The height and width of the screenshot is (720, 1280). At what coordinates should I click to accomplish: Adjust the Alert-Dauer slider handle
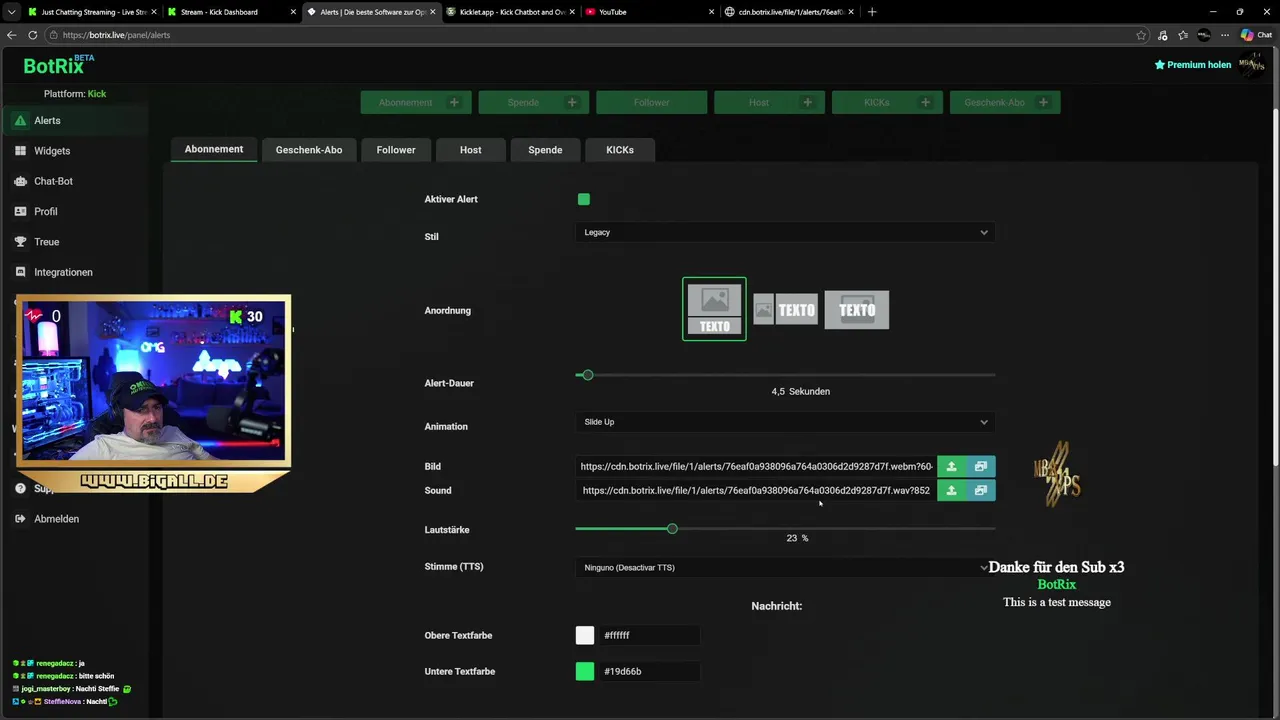(x=588, y=375)
